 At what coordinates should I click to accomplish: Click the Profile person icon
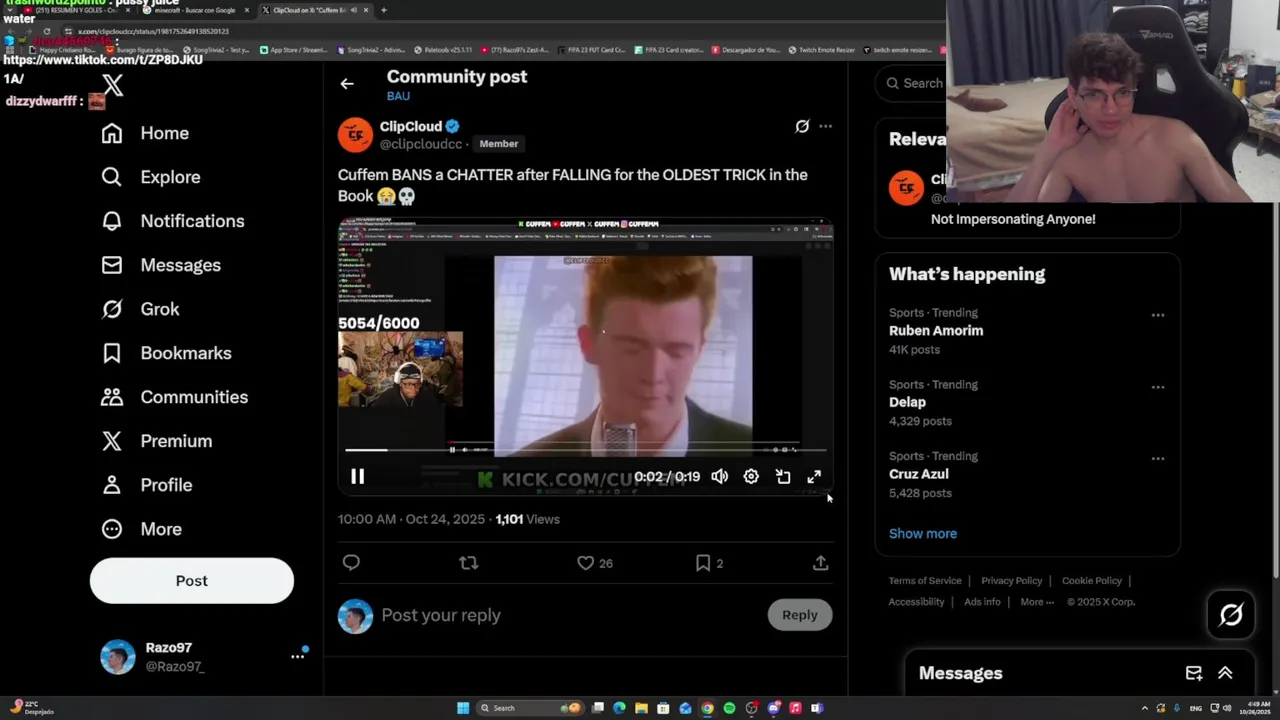point(112,485)
